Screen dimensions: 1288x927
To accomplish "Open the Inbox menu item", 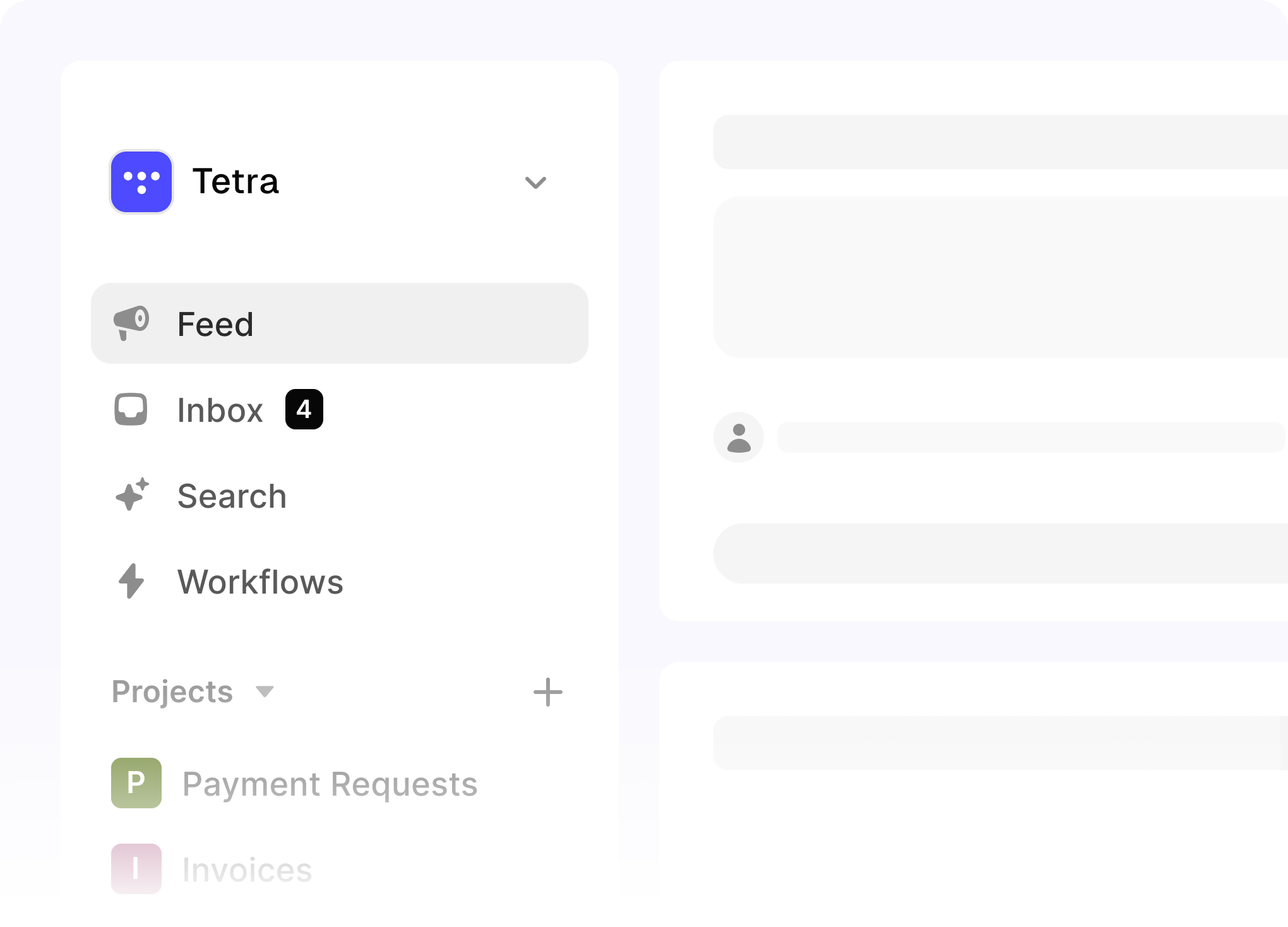I will pos(220,410).
